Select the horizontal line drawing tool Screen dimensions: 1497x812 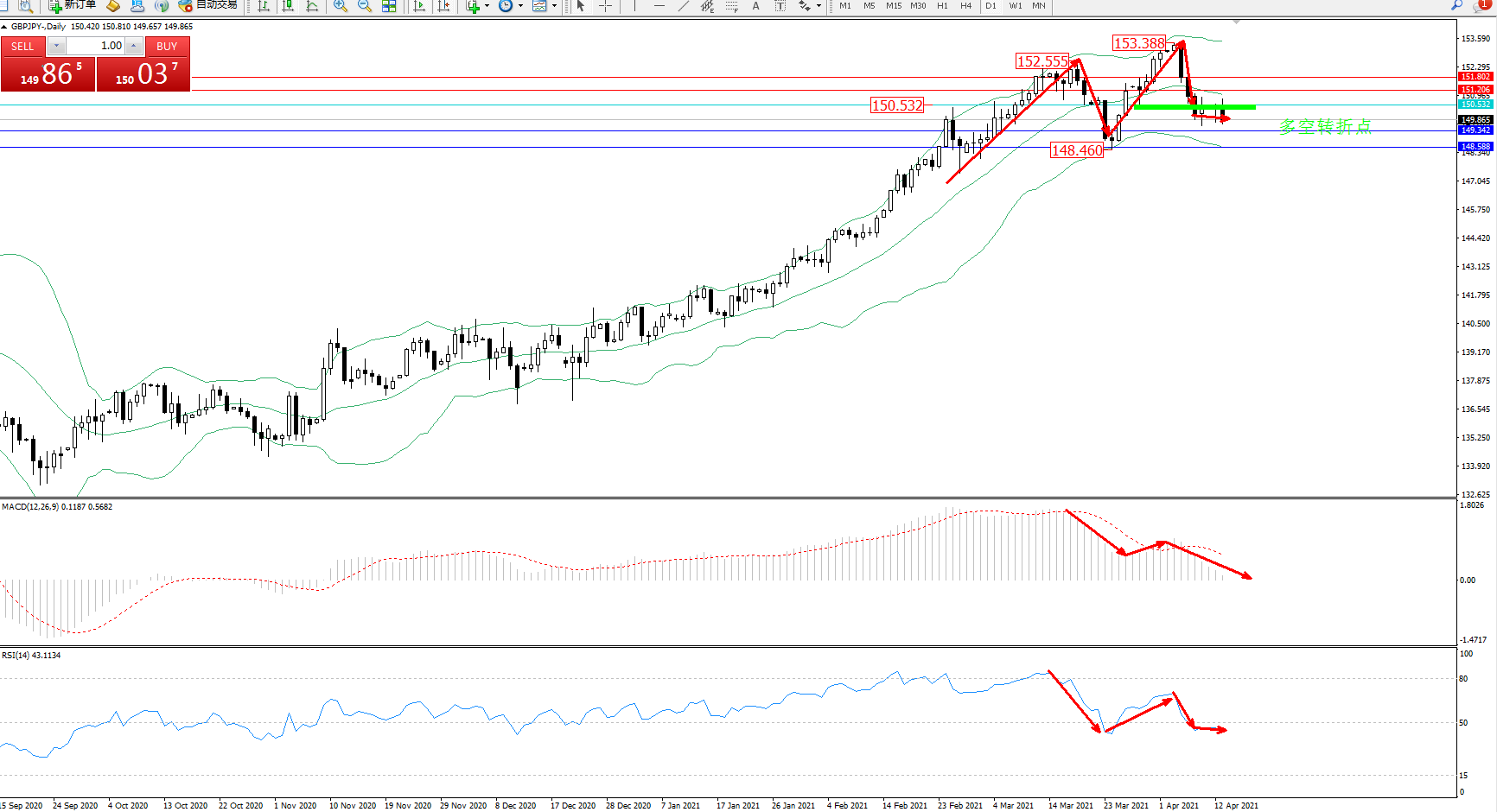point(659,6)
